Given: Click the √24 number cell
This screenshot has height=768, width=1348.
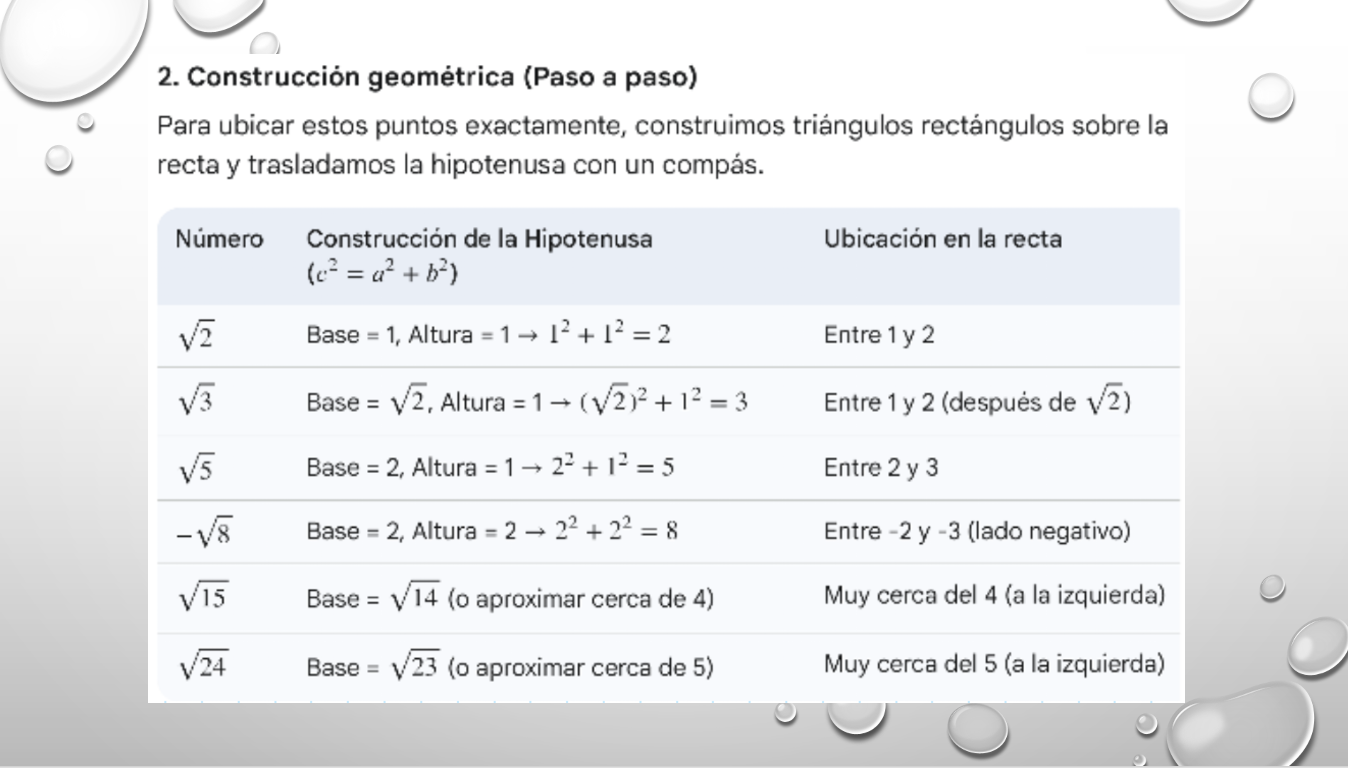Looking at the screenshot, I should (203, 666).
